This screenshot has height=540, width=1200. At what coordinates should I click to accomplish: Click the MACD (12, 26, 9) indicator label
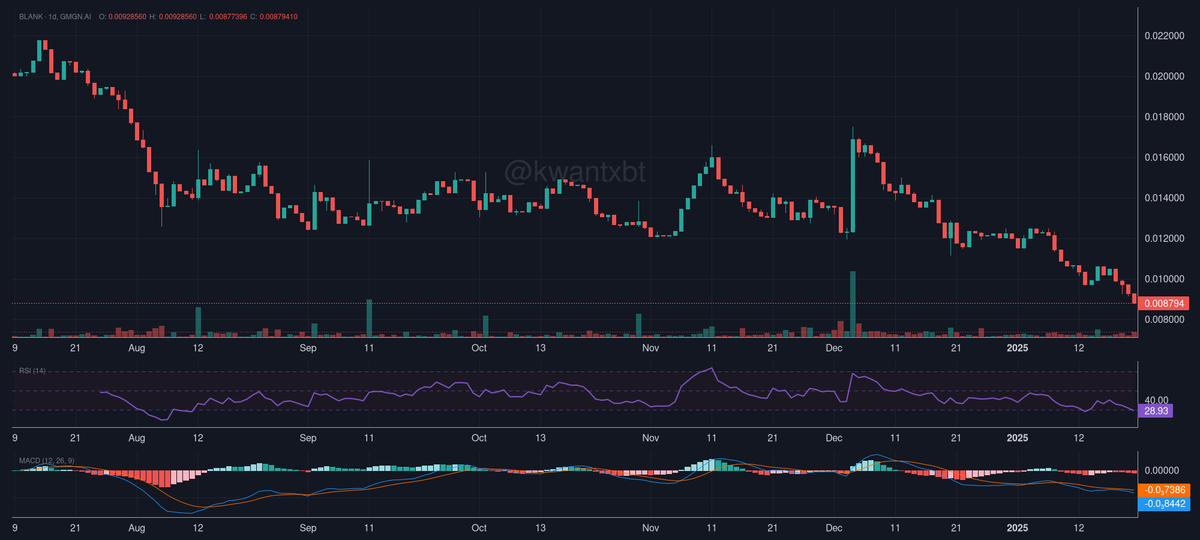[x=46, y=460]
